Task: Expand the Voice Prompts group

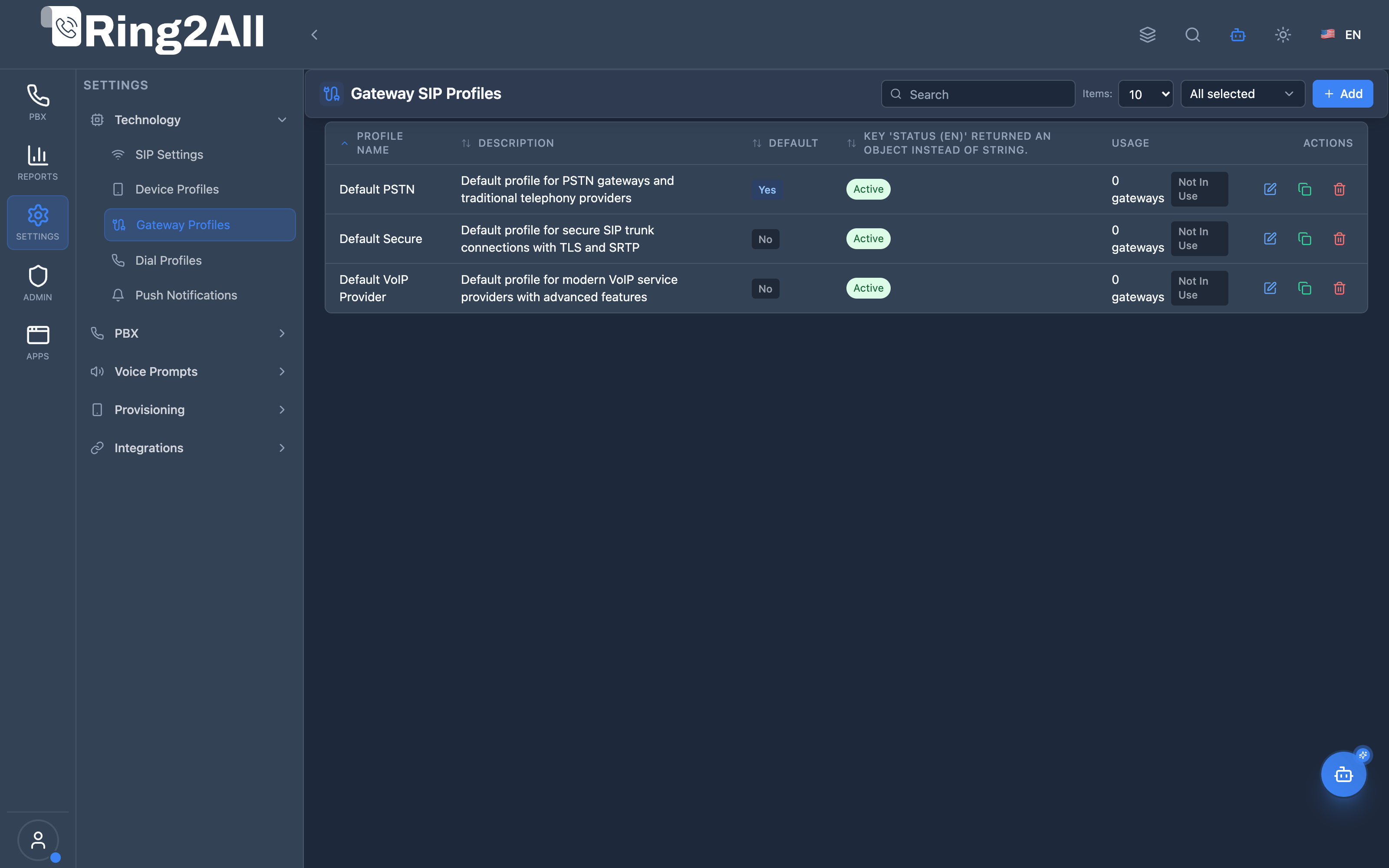Action: point(189,372)
